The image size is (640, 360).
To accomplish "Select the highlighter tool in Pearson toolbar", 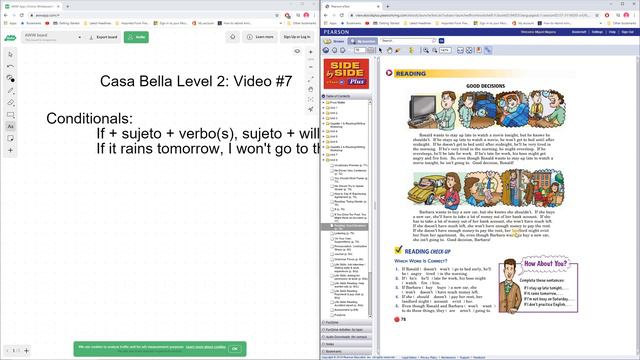I will (398, 50).
